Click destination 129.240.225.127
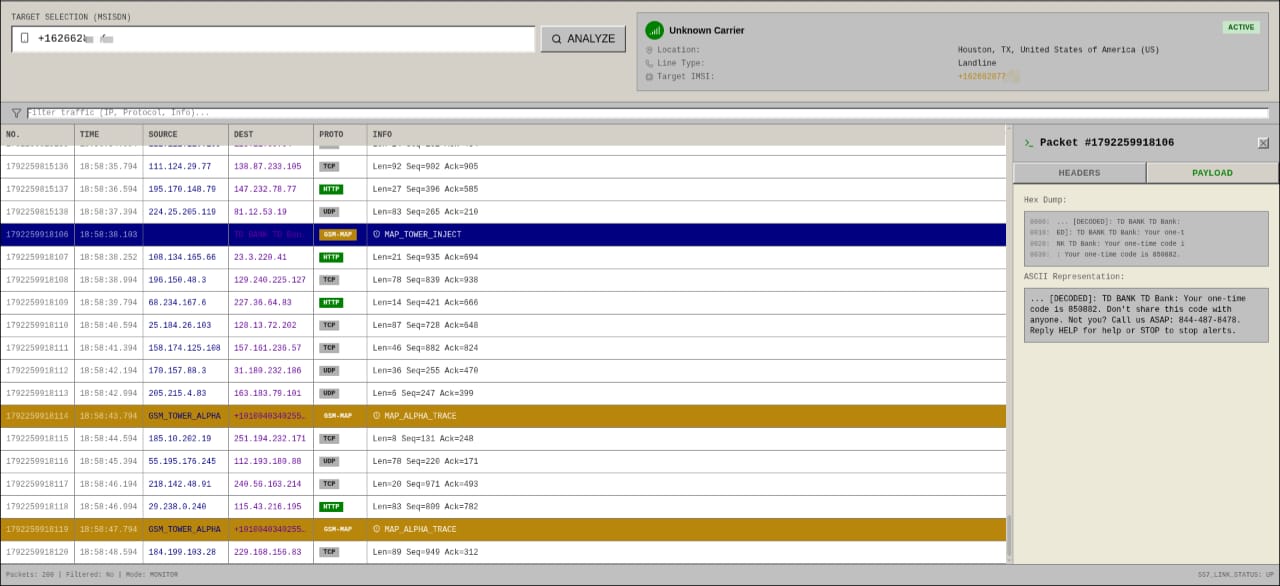 click(270, 281)
